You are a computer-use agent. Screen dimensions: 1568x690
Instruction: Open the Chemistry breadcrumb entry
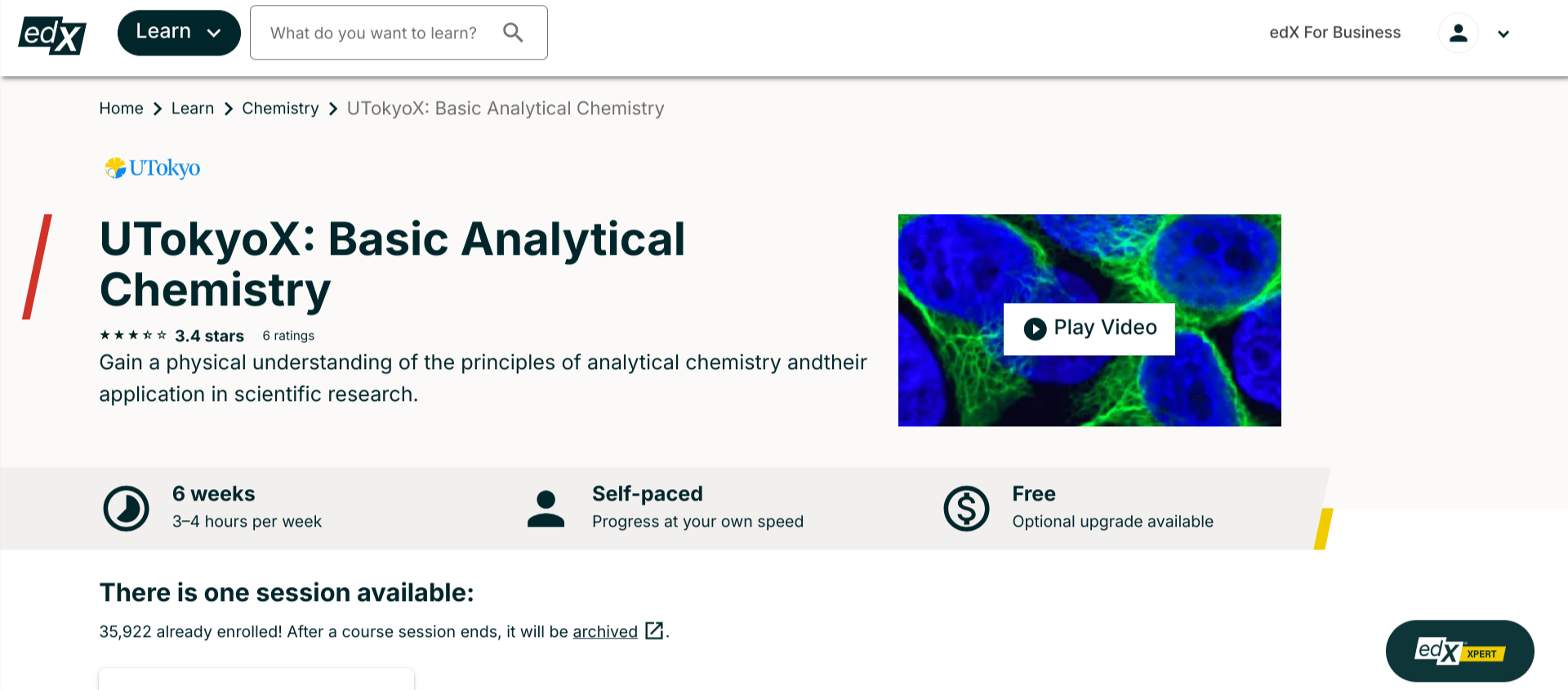280,108
